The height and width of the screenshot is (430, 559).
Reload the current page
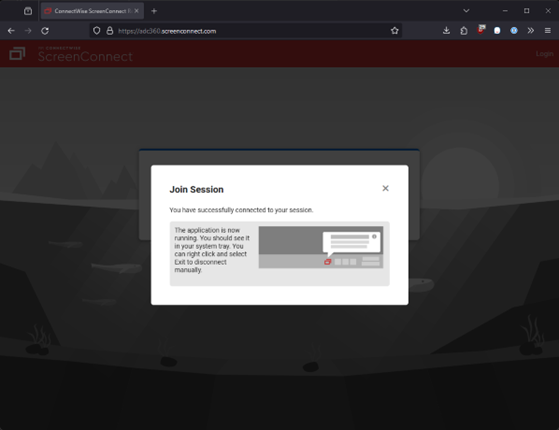coord(45,31)
